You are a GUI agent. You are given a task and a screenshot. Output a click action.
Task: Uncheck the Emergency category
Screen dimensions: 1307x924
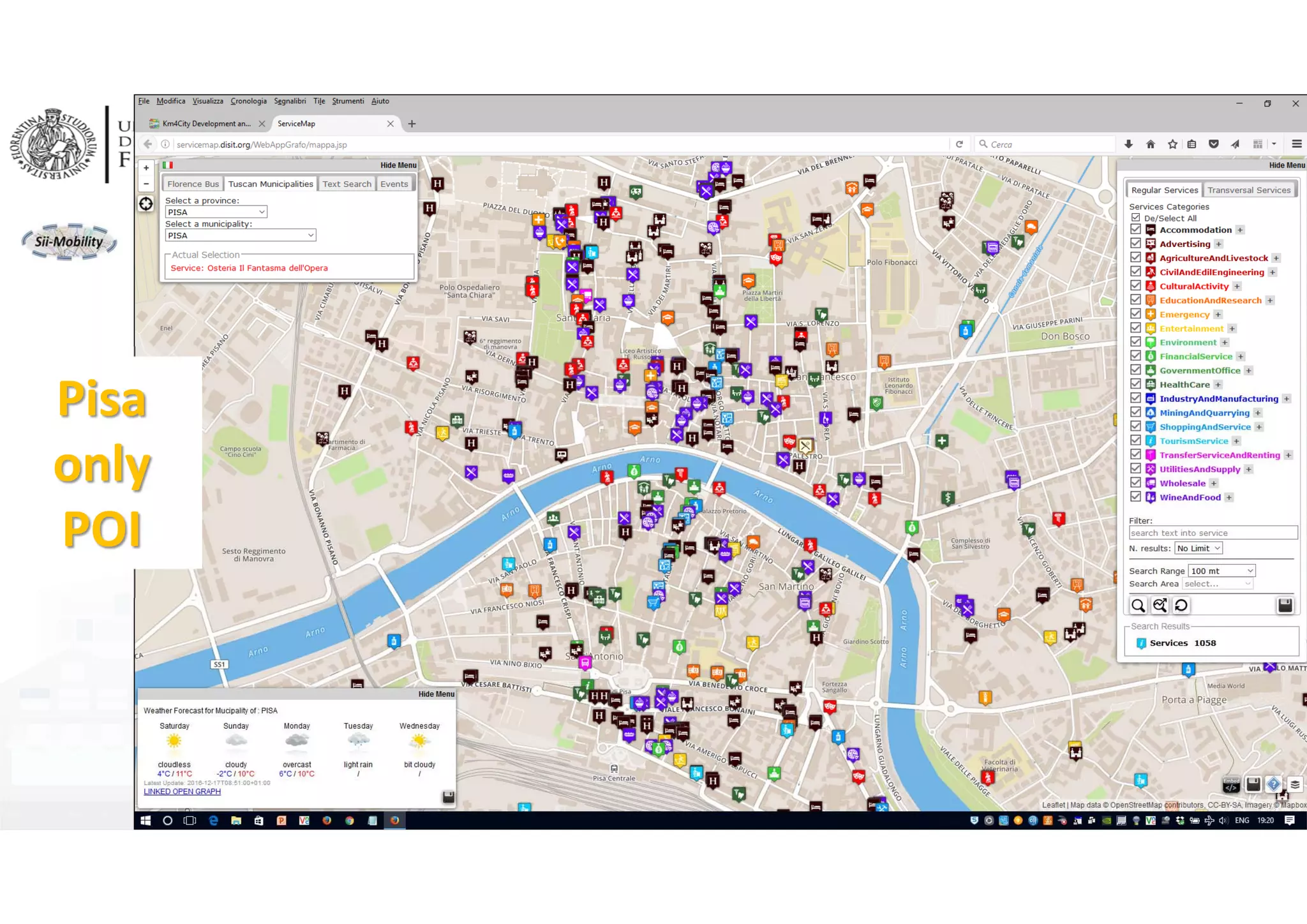1135,313
